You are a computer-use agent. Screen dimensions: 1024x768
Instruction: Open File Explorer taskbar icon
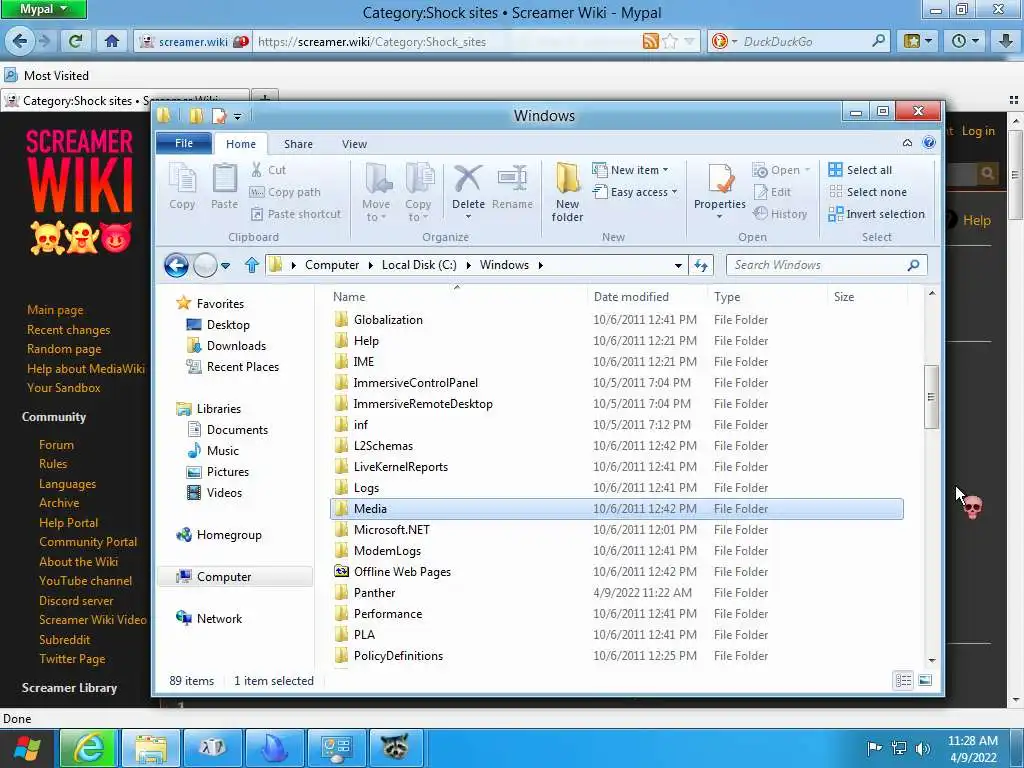click(x=151, y=748)
